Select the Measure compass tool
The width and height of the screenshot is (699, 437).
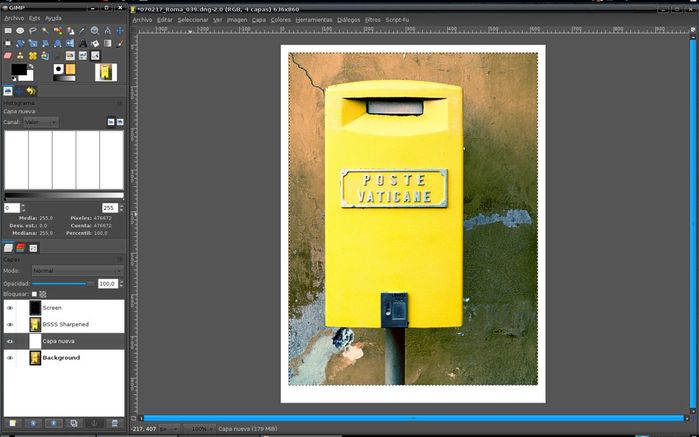[107, 31]
